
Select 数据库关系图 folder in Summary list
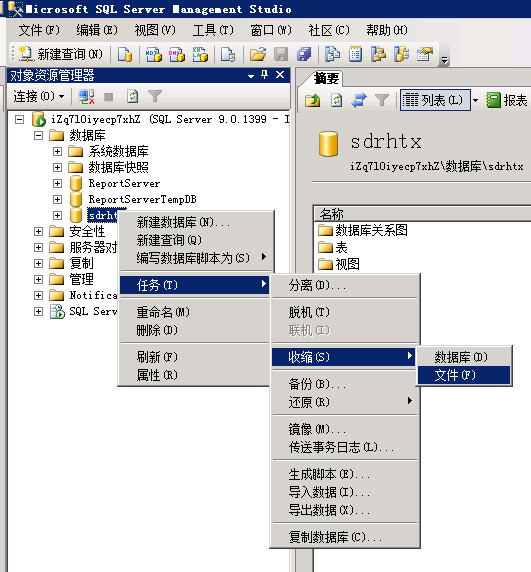[x=363, y=230]
